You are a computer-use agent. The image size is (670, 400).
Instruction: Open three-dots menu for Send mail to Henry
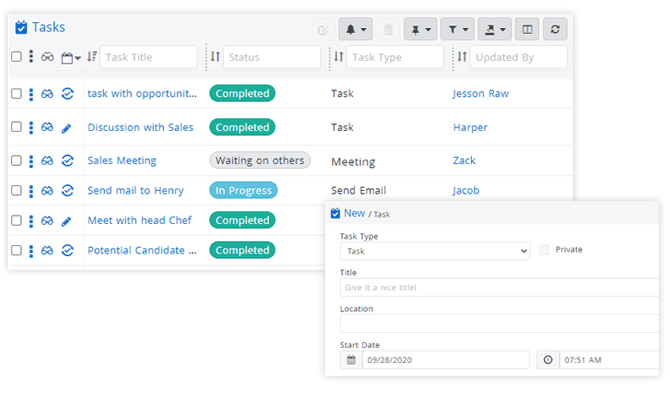[x=31, y=191]
